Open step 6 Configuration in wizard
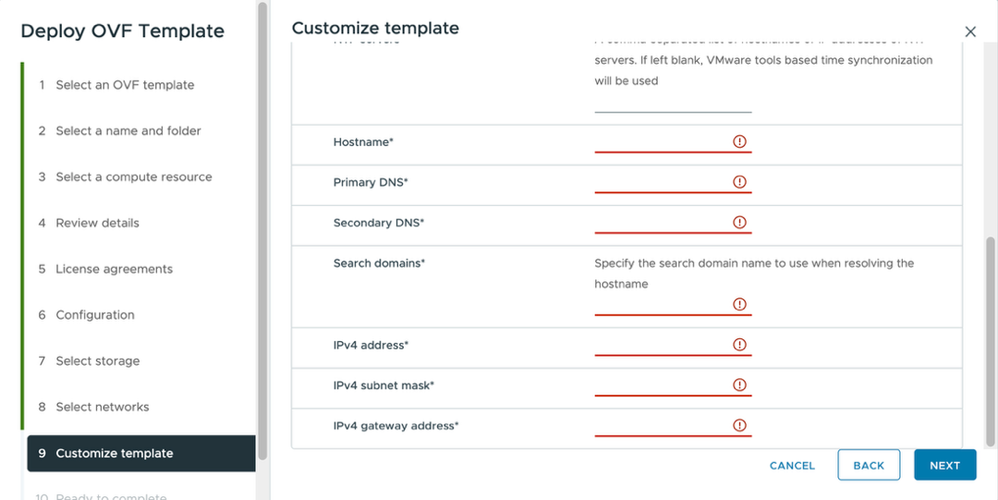The width and height of the screenshot is (998, 500). point(94,315)
